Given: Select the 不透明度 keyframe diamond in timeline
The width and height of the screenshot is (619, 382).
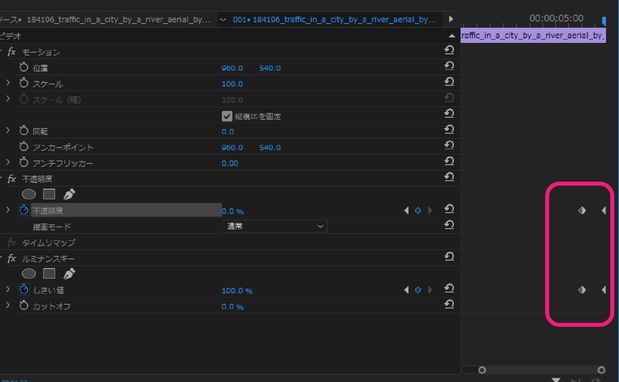Looking at the screenshot, I should [x=582, y=210].
